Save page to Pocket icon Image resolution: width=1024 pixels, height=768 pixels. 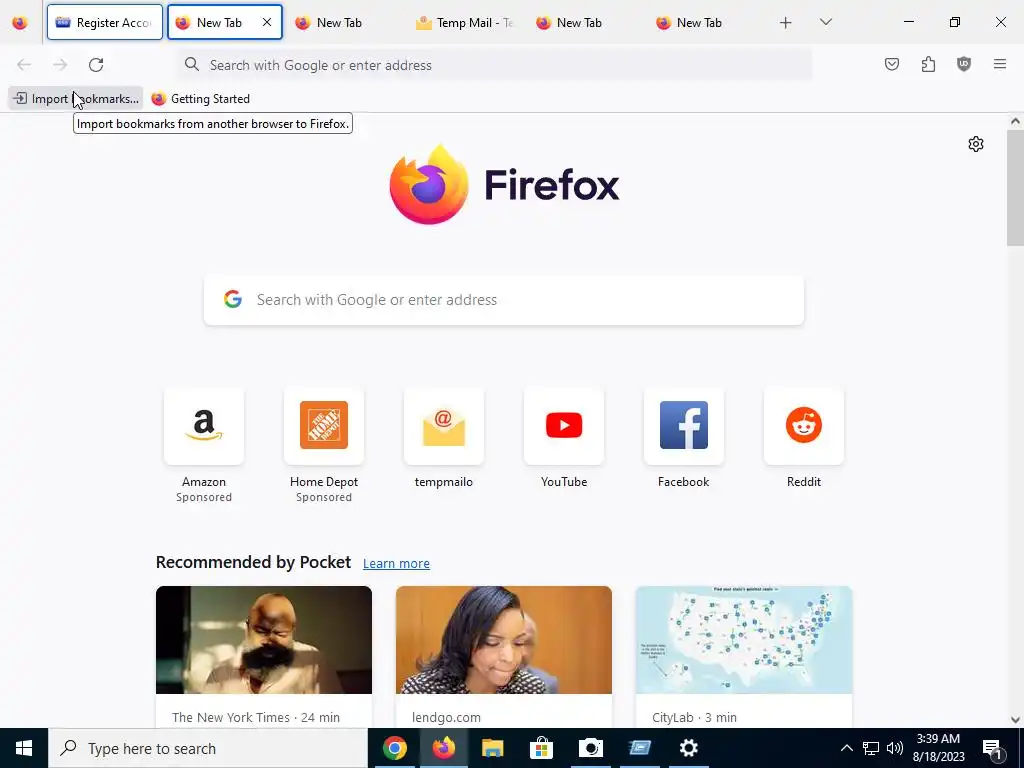[x=891, y=64]
